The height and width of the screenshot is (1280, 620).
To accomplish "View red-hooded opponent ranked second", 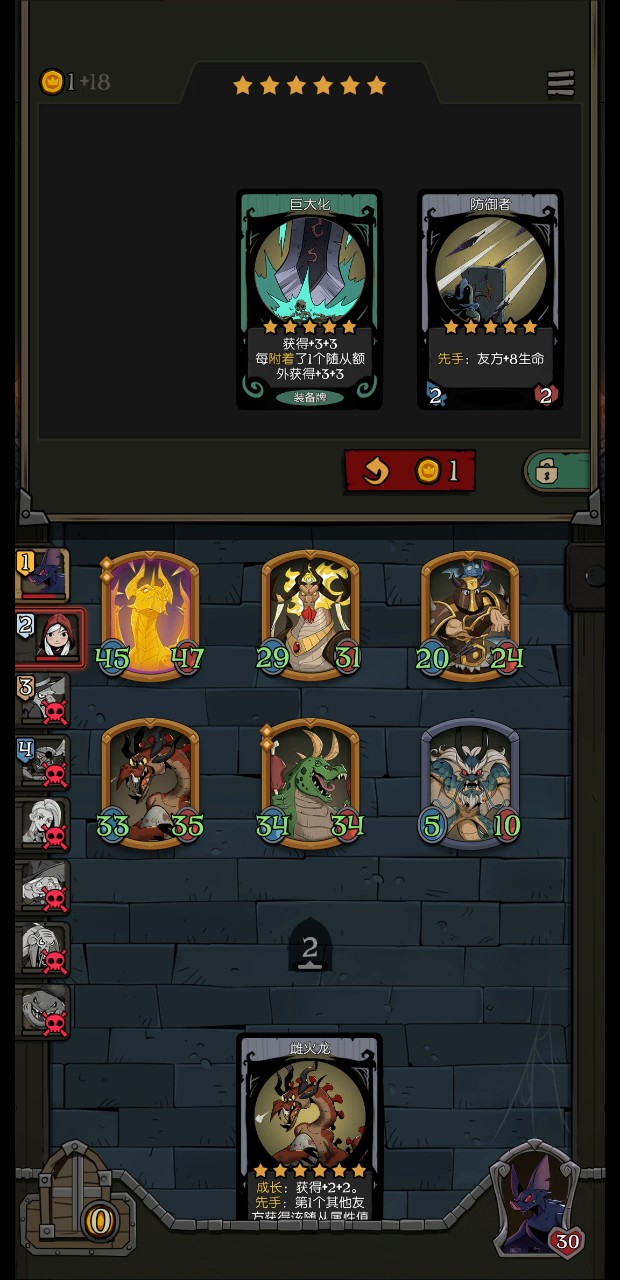I will (49, 635).
